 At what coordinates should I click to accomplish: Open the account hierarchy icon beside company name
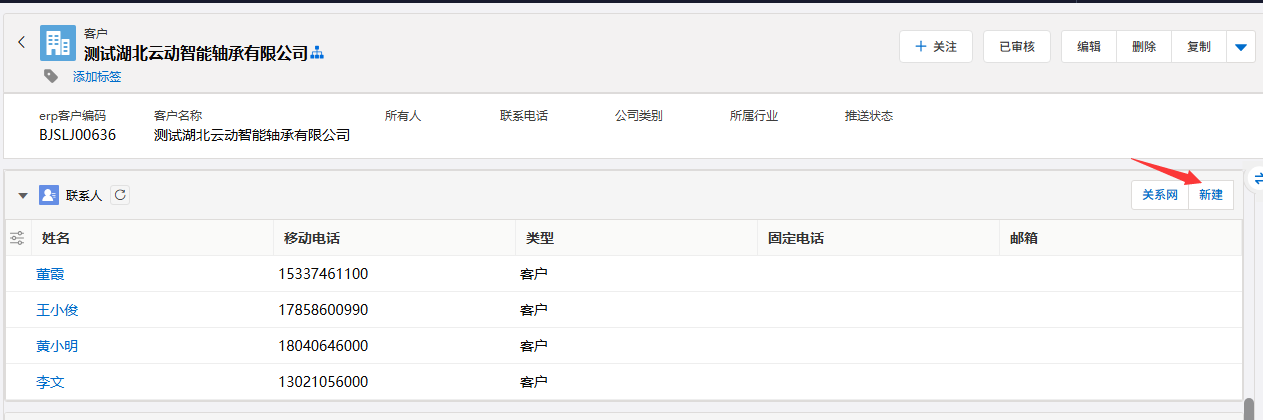pos(318,53)
